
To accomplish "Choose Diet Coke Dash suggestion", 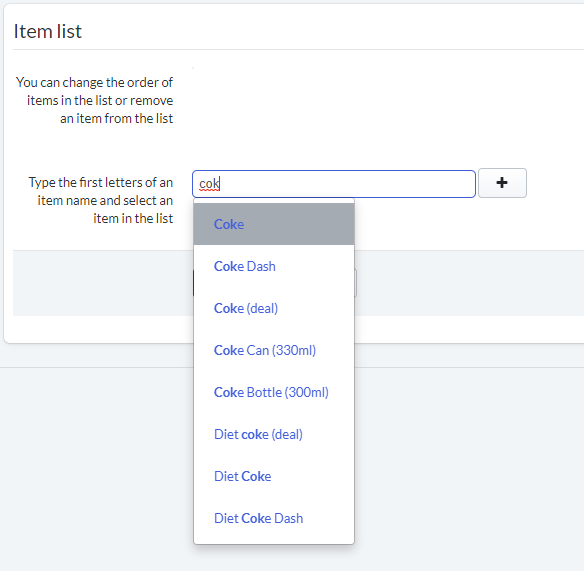I will click(274, 518).
